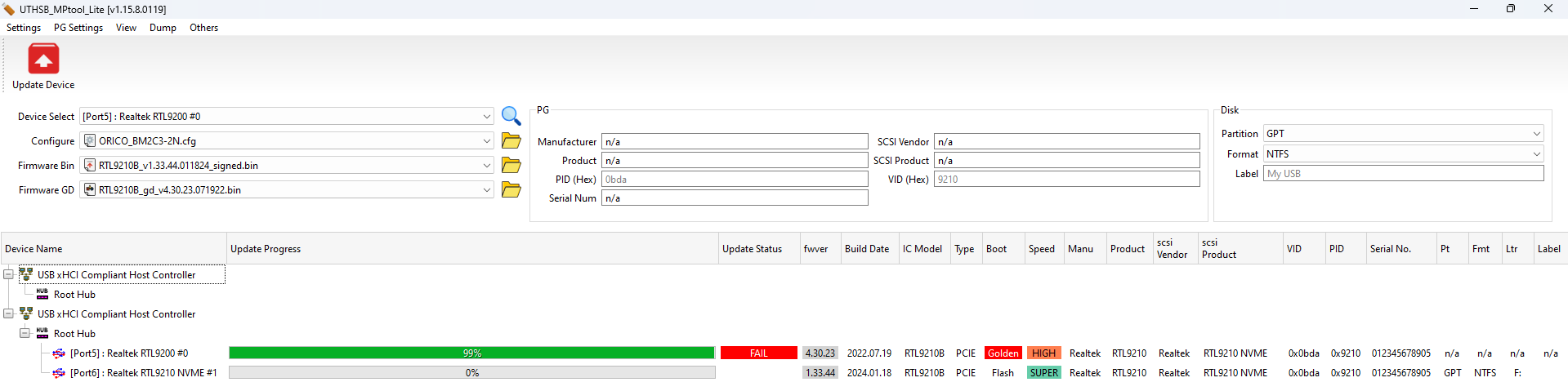Click the 2024.01.18 build date cell

point(869,373)
